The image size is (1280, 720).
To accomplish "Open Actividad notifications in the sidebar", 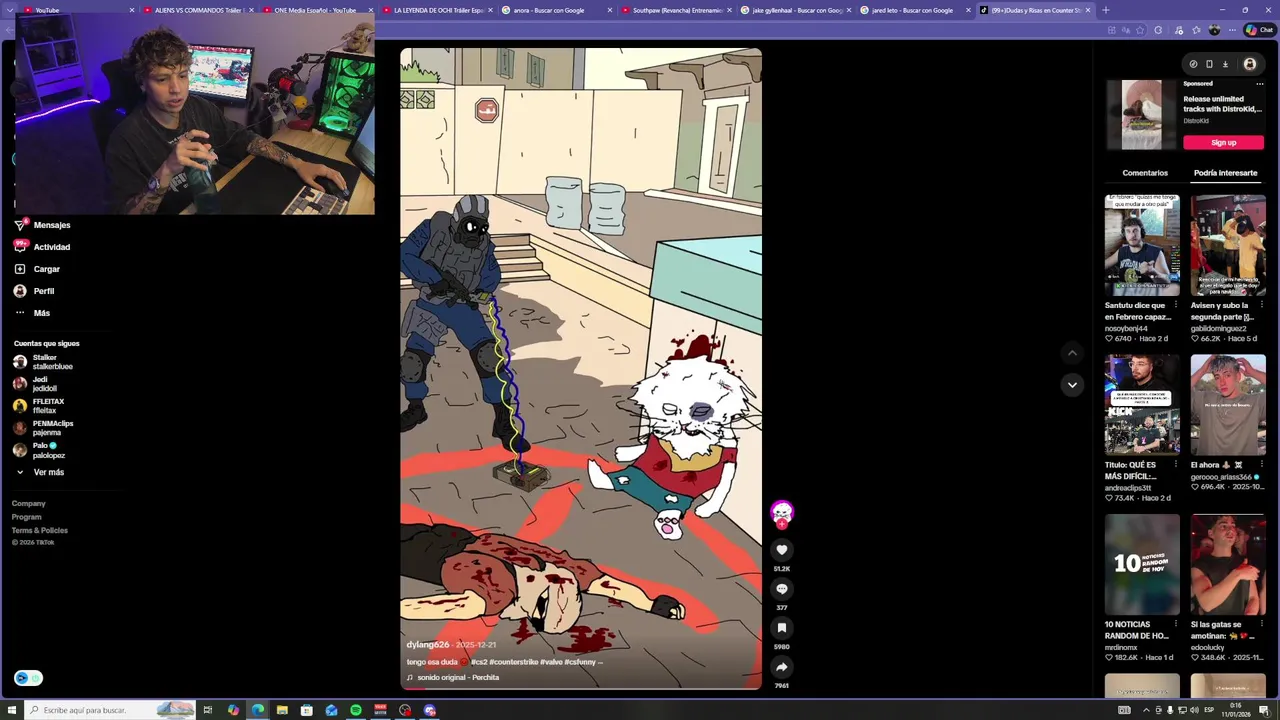I will (42, 247).
